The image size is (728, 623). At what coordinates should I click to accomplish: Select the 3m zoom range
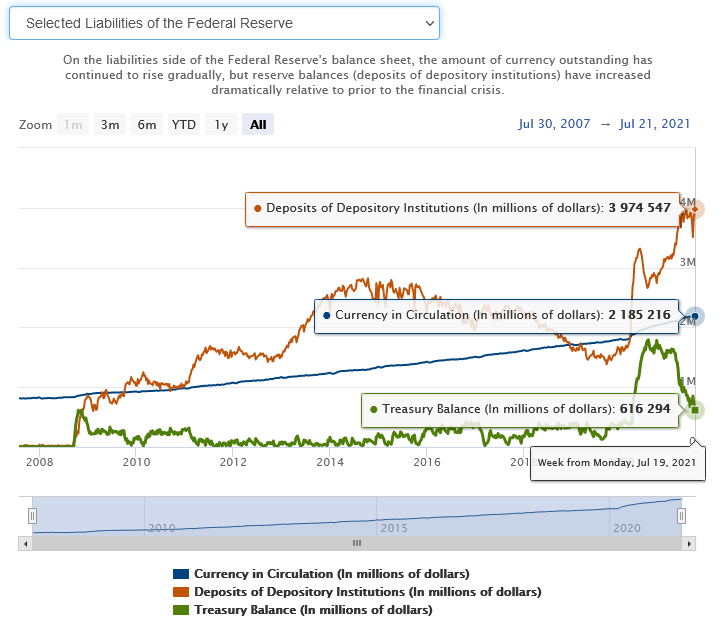click(110, 124)
